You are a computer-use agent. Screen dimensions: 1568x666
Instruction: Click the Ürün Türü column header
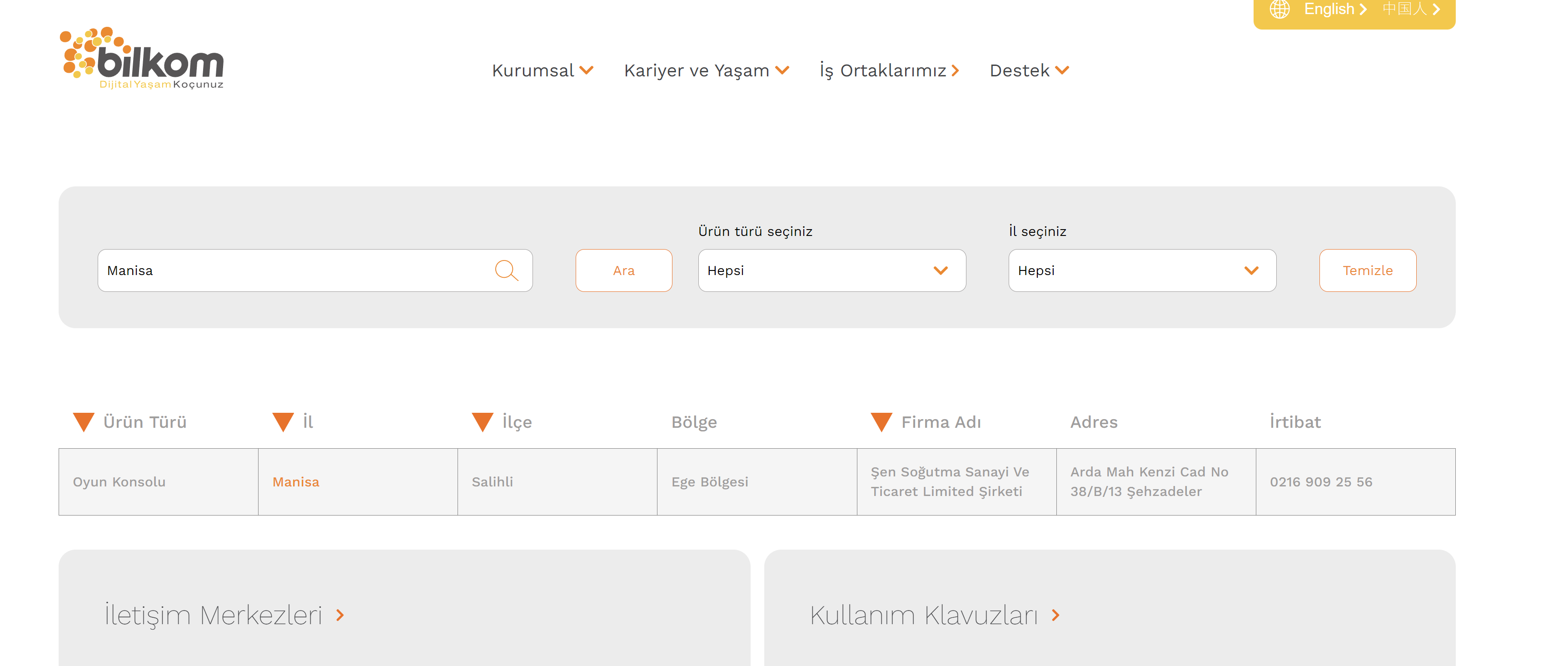point(145,422)
